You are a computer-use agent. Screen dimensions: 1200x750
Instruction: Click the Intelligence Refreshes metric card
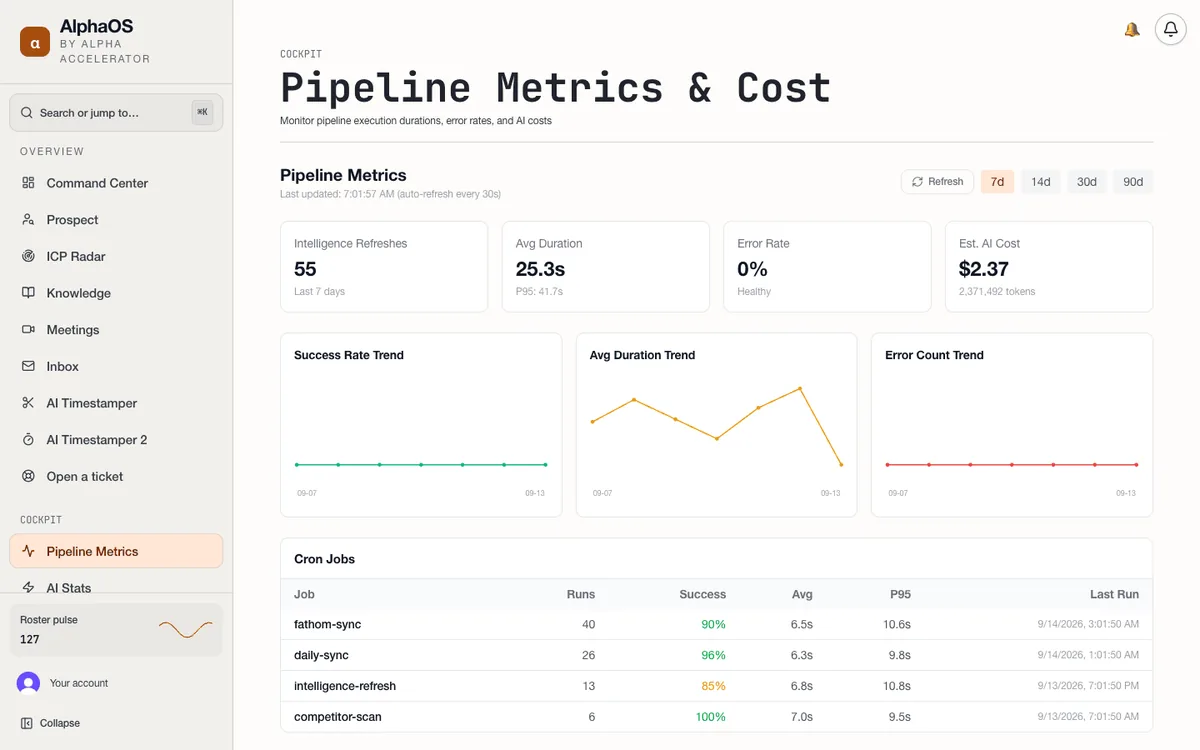pos(384,267)
